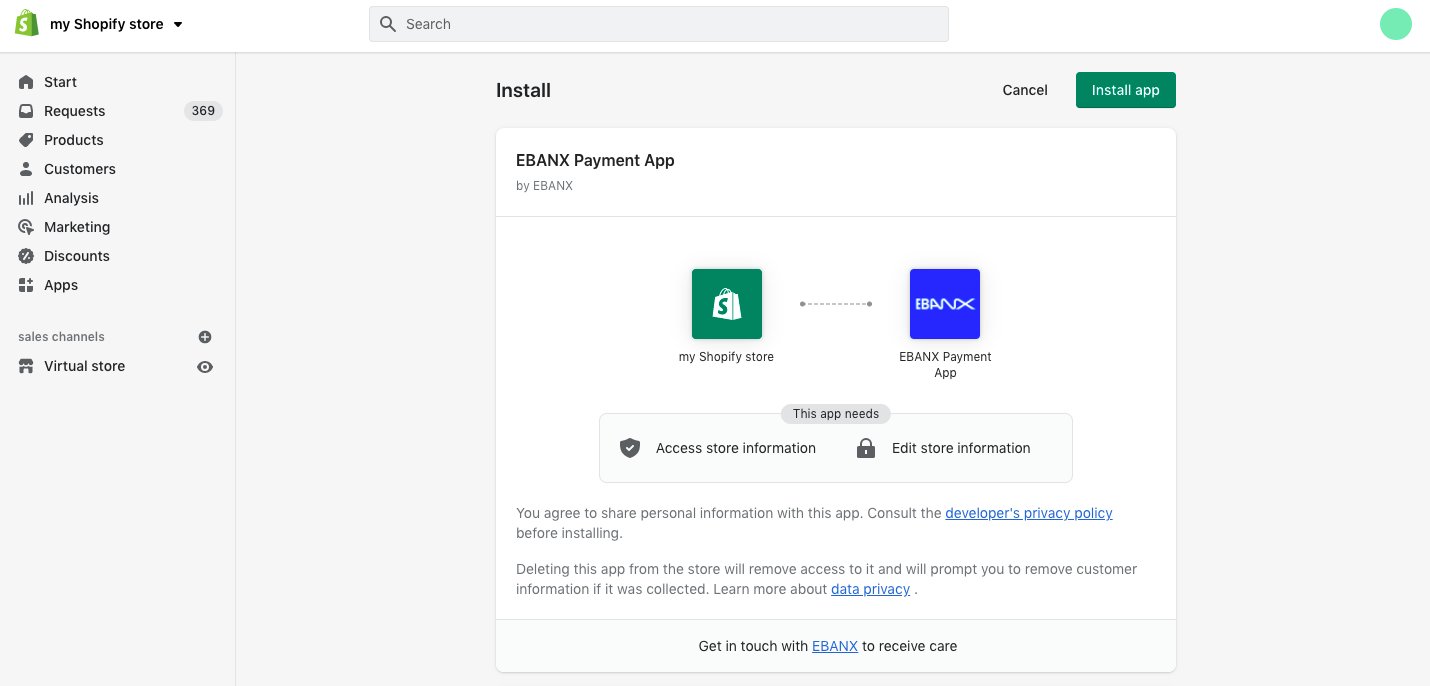Click the blue EBANX app logo
The height and width of the screenshot is (686, 1430).
pyautogui.click(x=944, y=304)
